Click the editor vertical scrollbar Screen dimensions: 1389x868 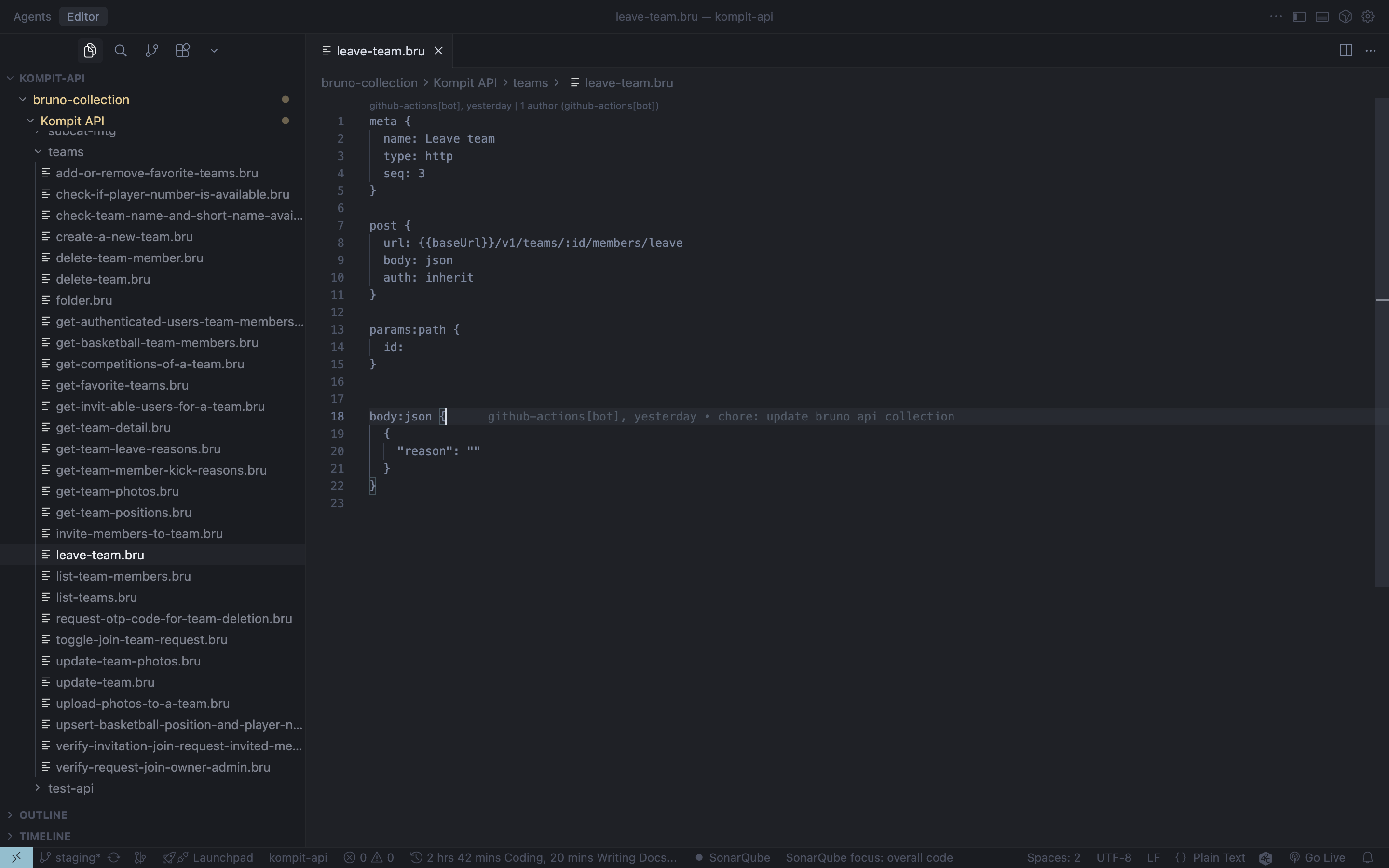point(1382,343)
